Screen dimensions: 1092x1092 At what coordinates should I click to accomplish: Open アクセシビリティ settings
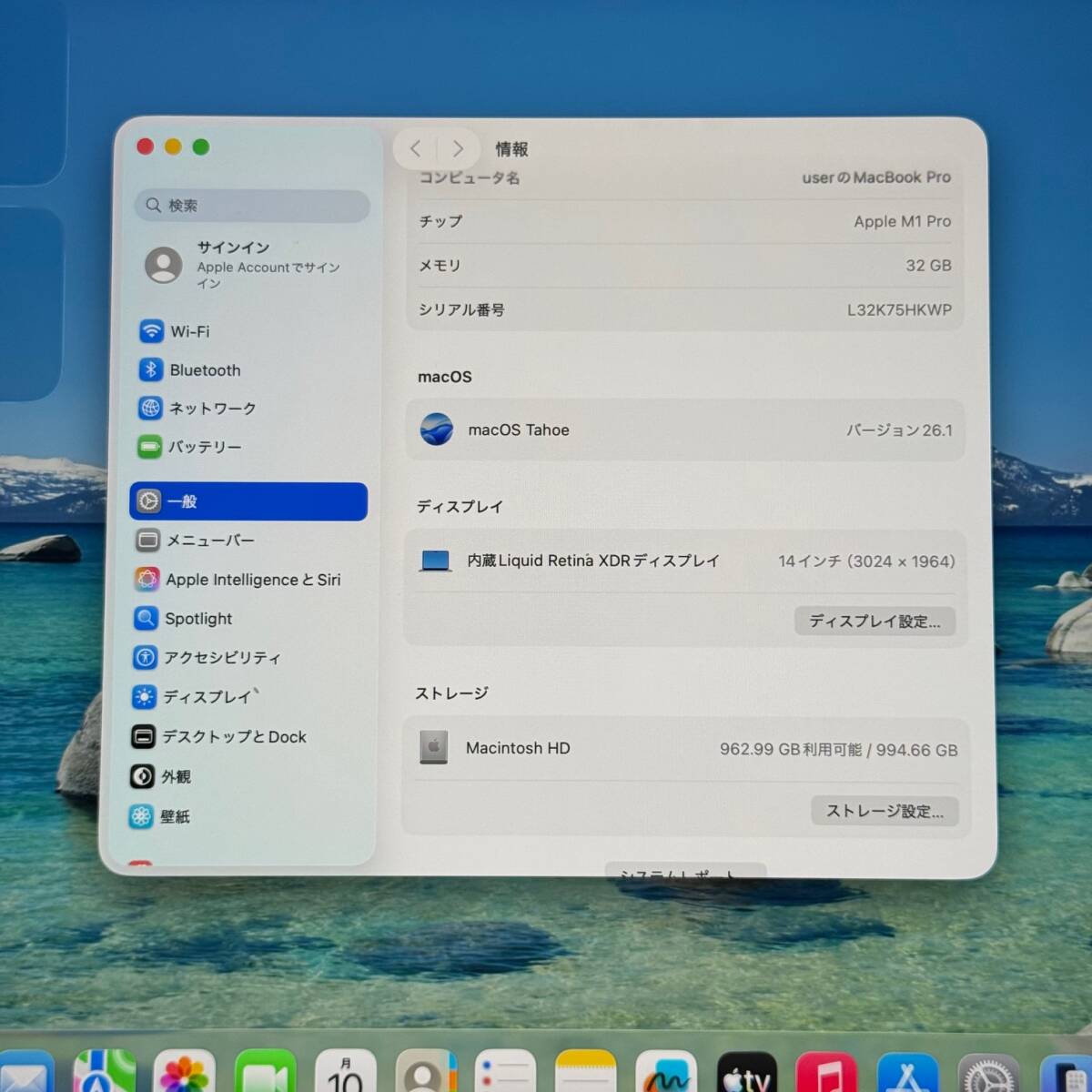click(221, 658)
